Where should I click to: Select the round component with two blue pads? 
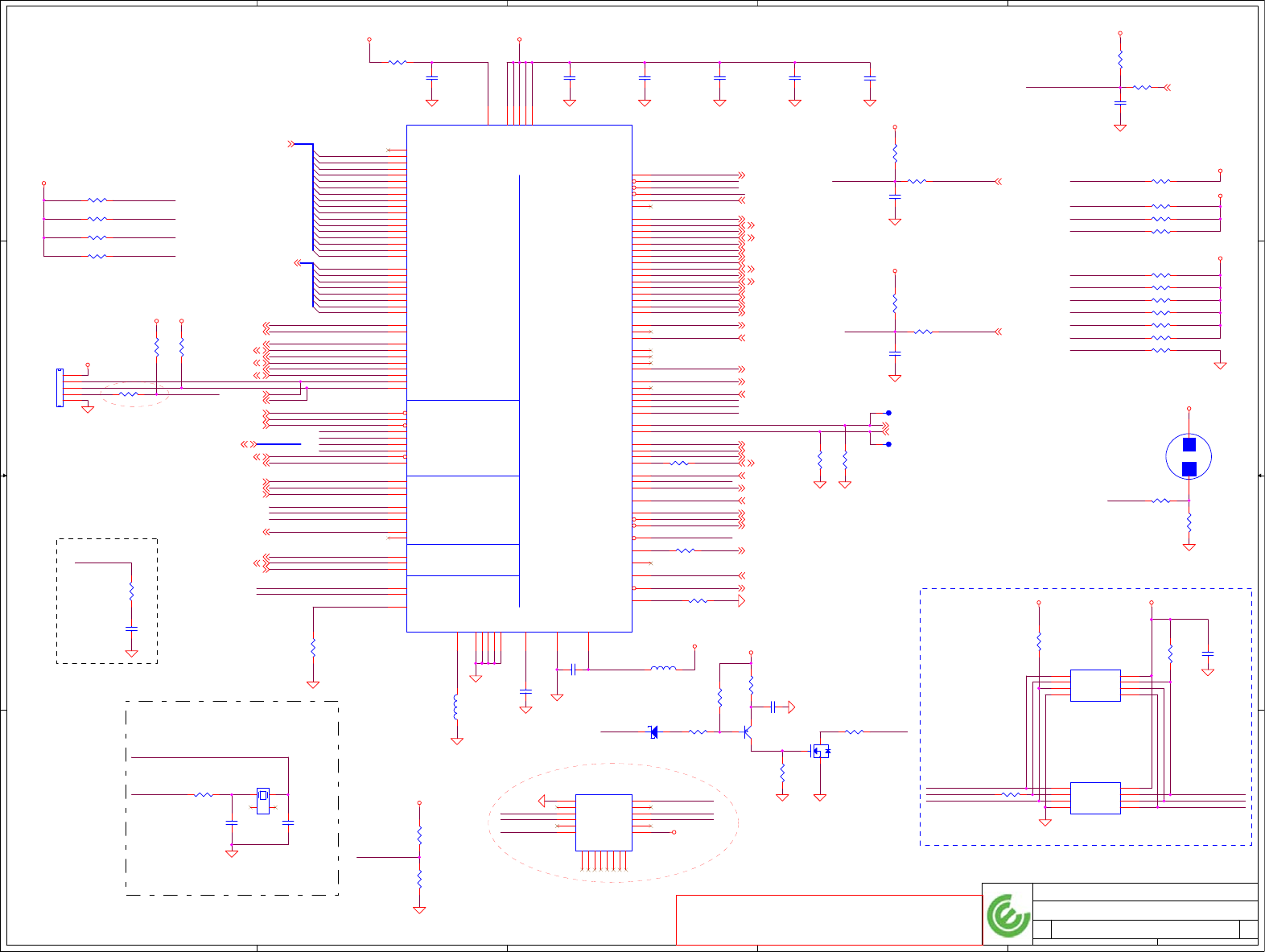(x=1189, y=456)
